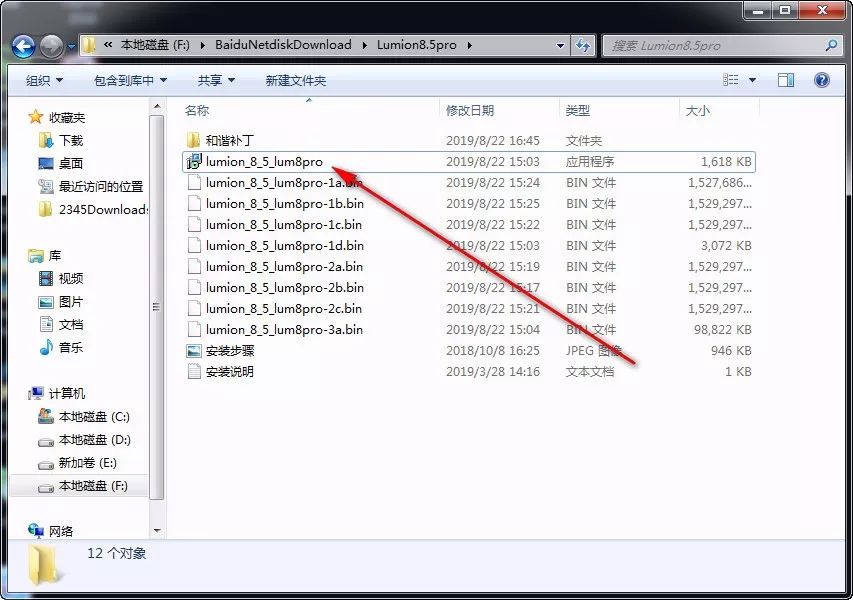
Task: Sort by the 类型 column header
Action: pos(577,110)
